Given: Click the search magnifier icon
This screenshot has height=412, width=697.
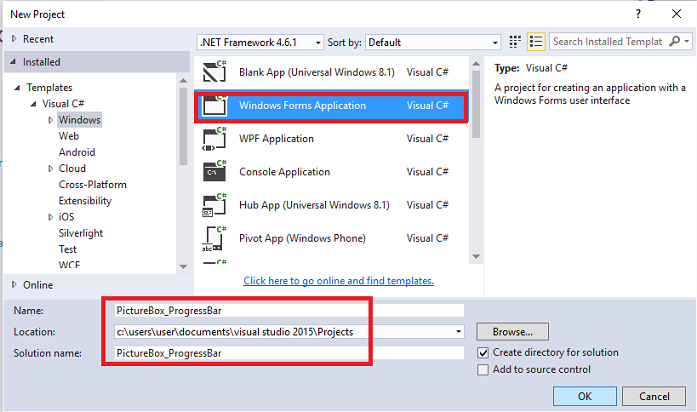Looking at the screenshot, I should pyautogui.click(x=674, y=41).
